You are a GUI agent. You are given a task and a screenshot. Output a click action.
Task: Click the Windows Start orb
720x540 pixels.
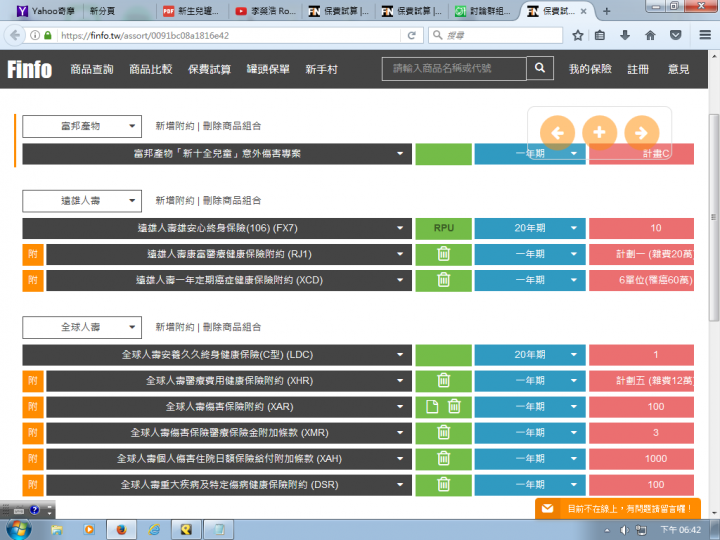click(x=18, y=529)
